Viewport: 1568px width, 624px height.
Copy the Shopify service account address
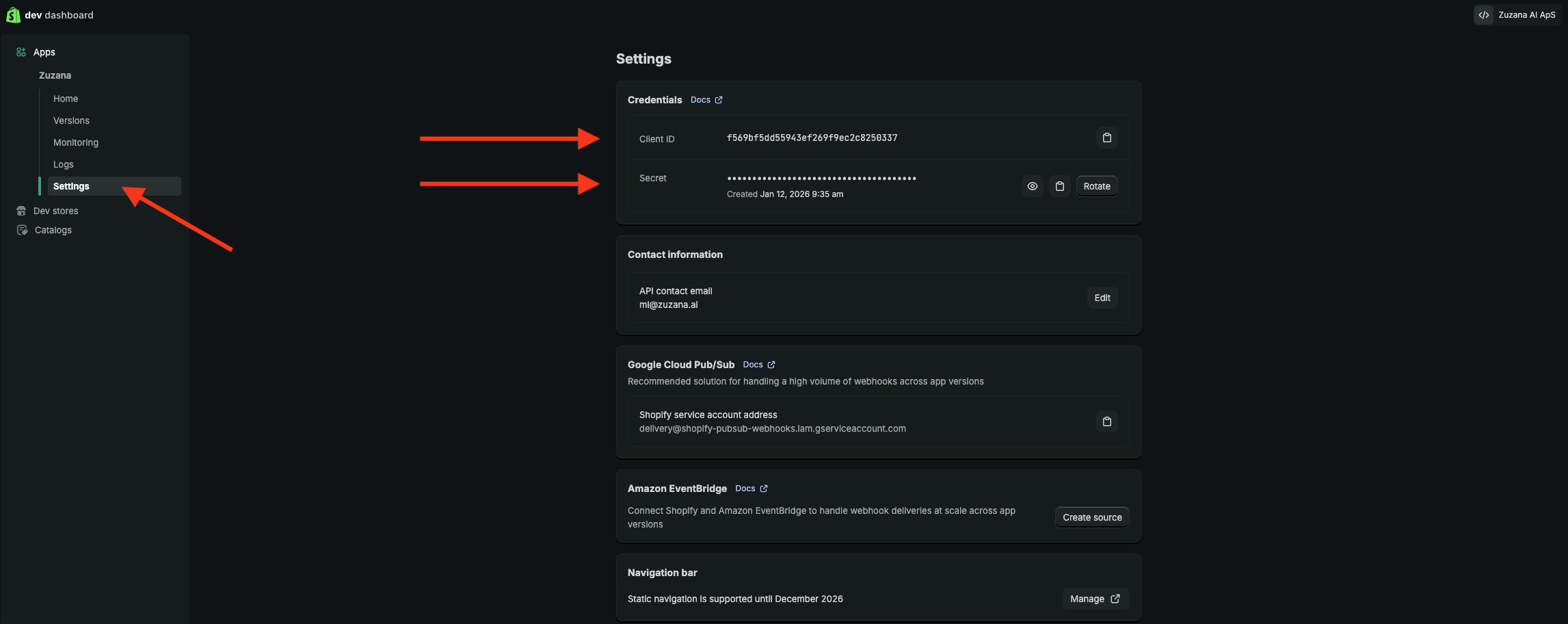(x=1106, y=421)
